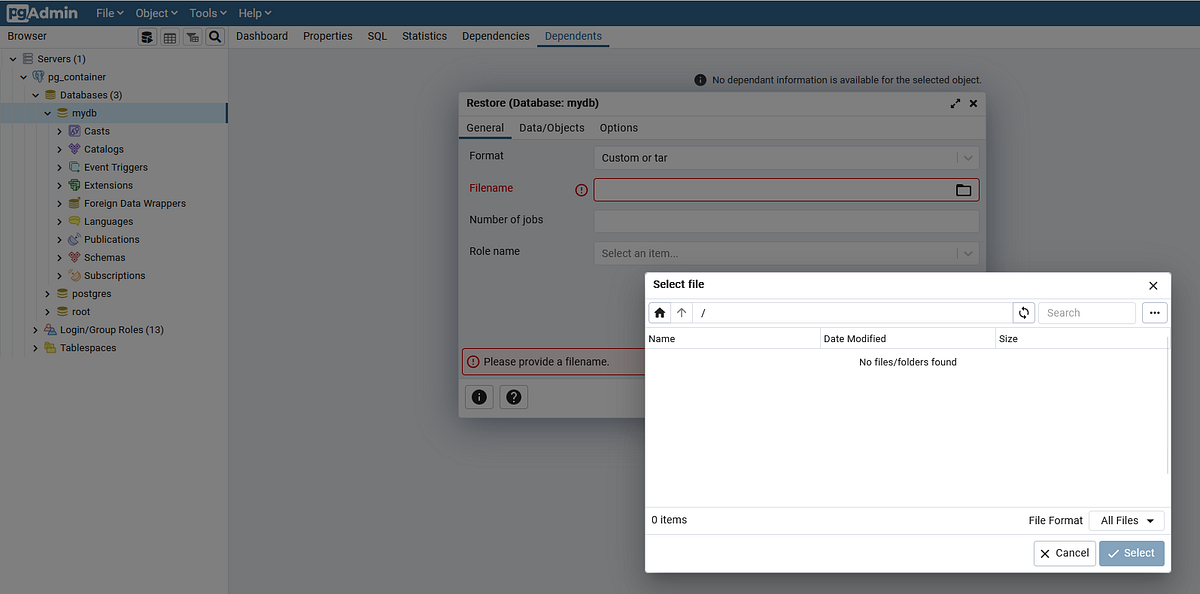Click the Number of jobs input field
Image resolution: width=1200 pixels, height=594 pixels.
point(786,221)
